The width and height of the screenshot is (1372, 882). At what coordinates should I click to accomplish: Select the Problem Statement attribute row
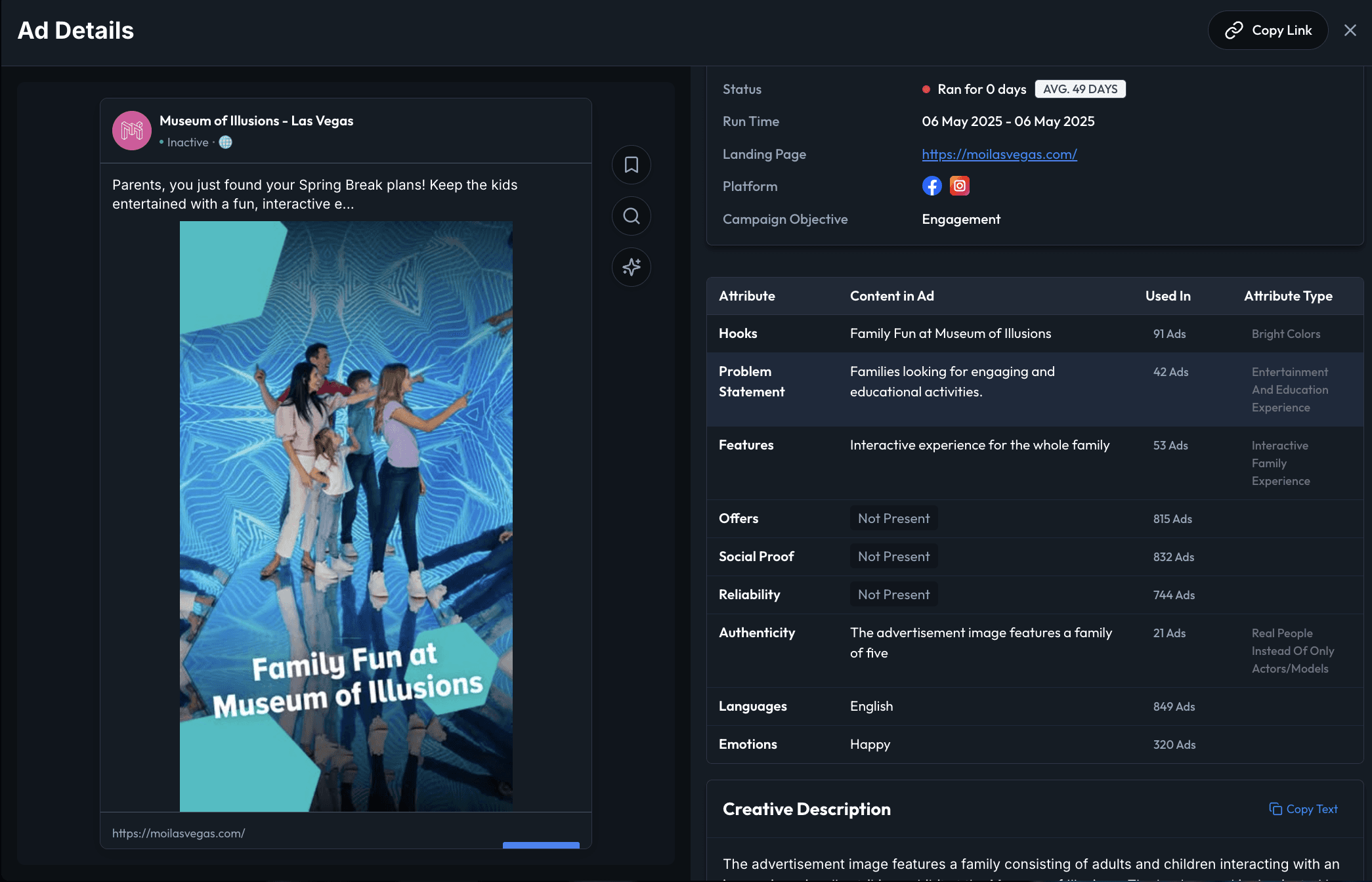[x=752, y=381]
